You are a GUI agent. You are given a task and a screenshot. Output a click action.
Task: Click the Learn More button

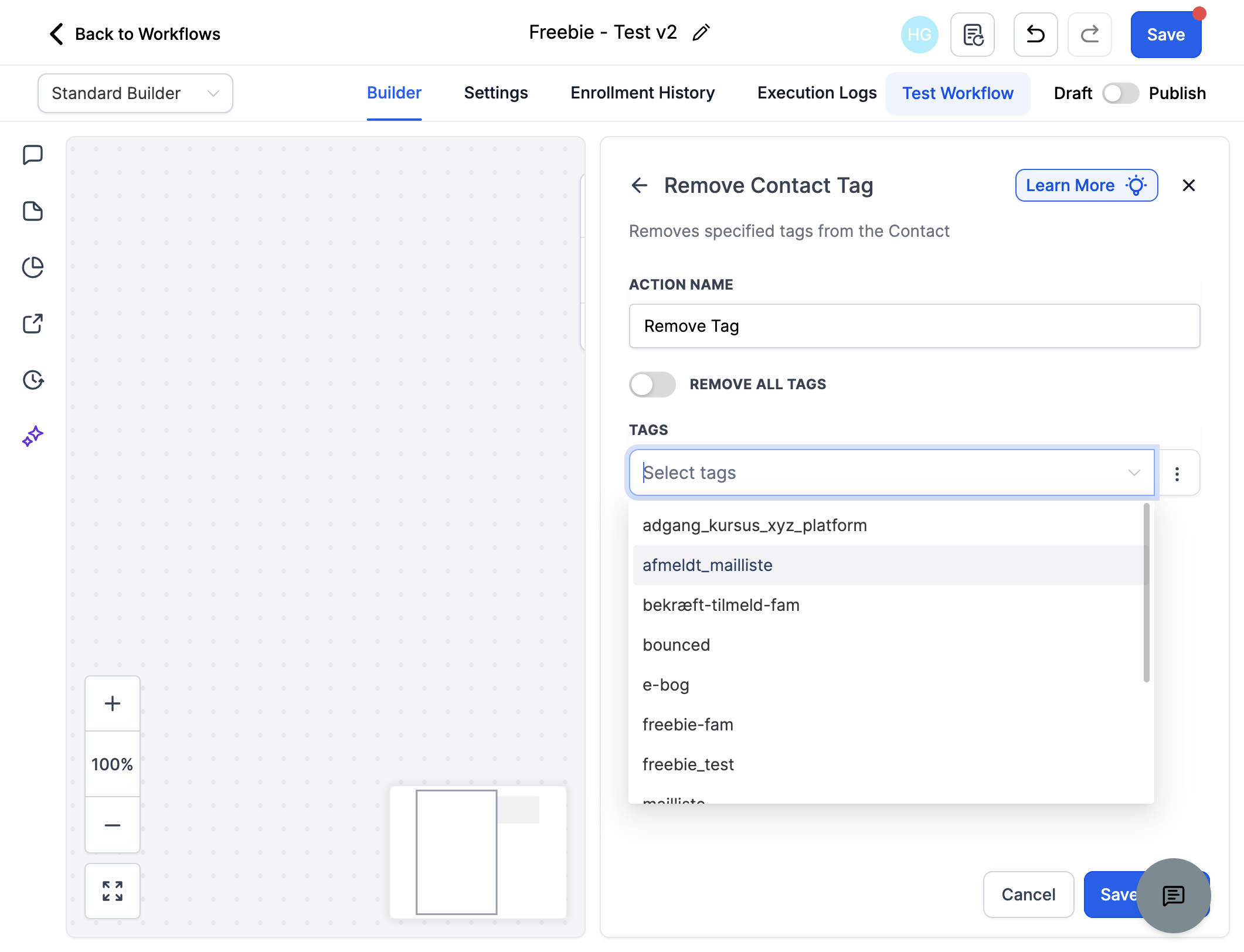click(x=1086, y=186)
